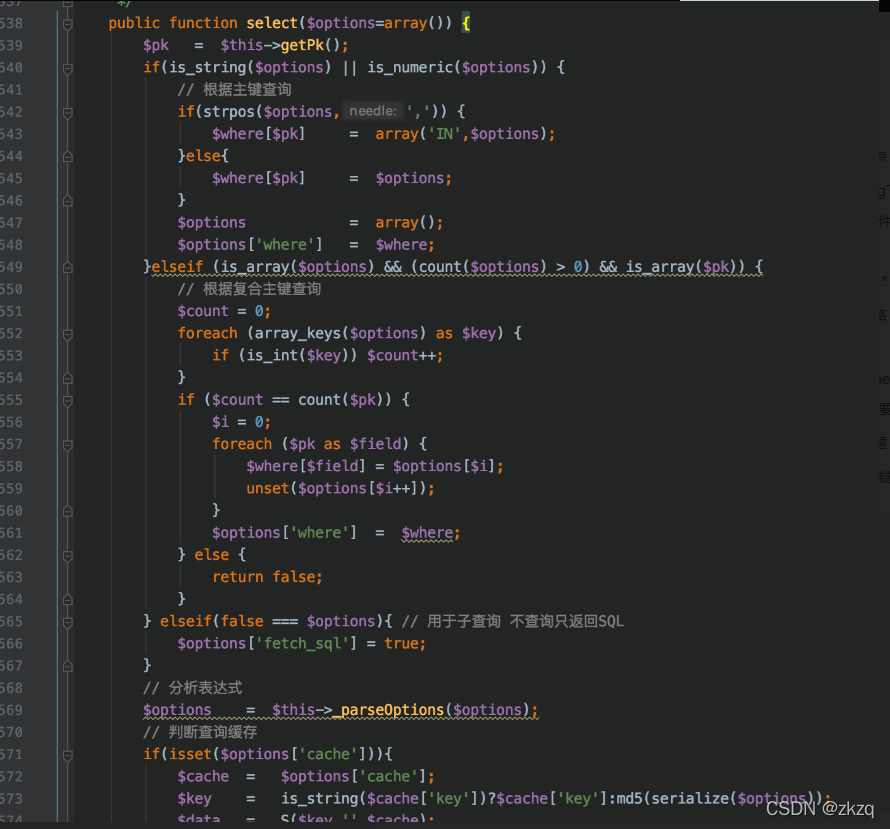The height and width of the screenshot is (829, 890).
Task: Click the getPk() method call
Action: [x=310, y=45]
